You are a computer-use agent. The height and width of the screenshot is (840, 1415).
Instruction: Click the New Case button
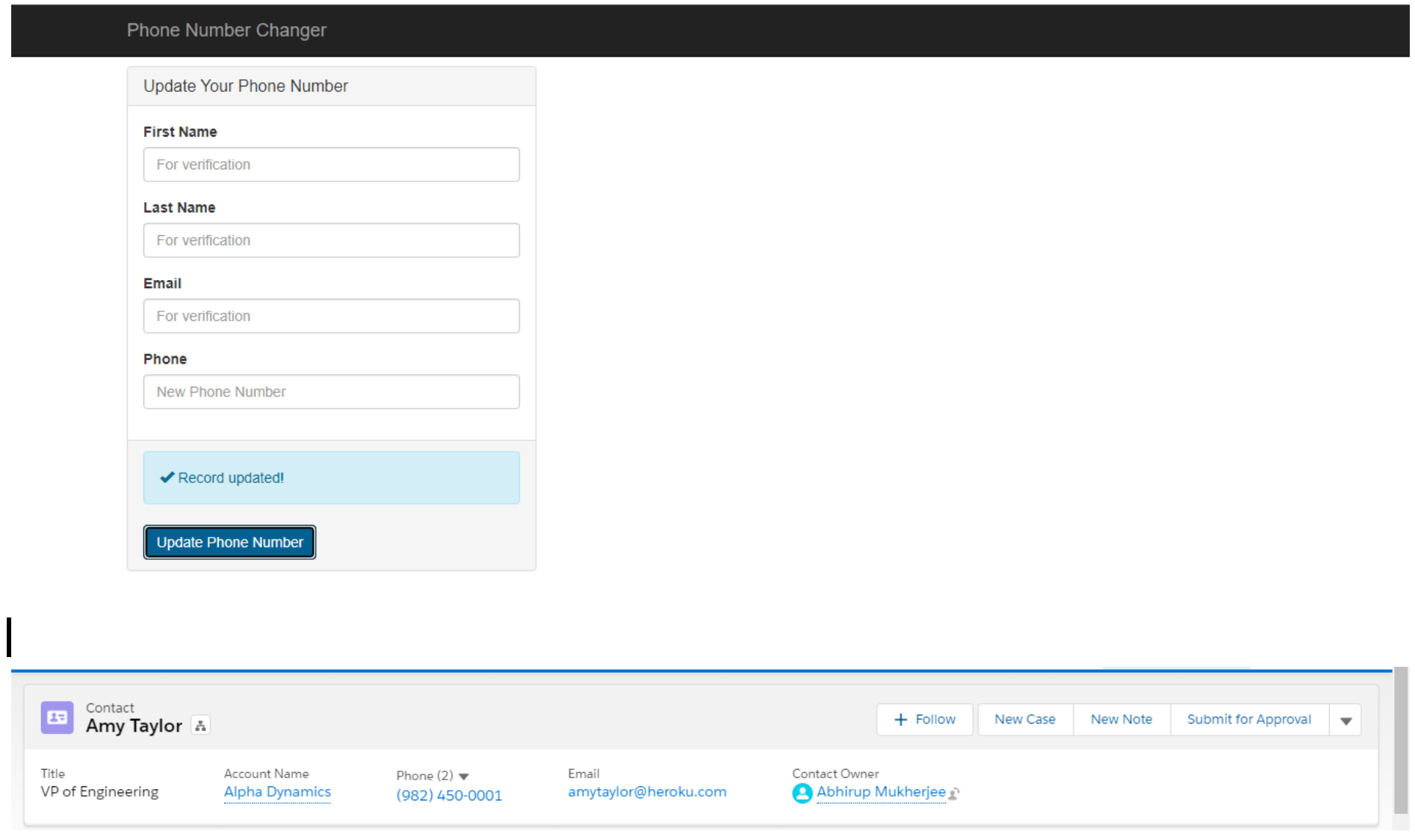(x=1024, y=720)
